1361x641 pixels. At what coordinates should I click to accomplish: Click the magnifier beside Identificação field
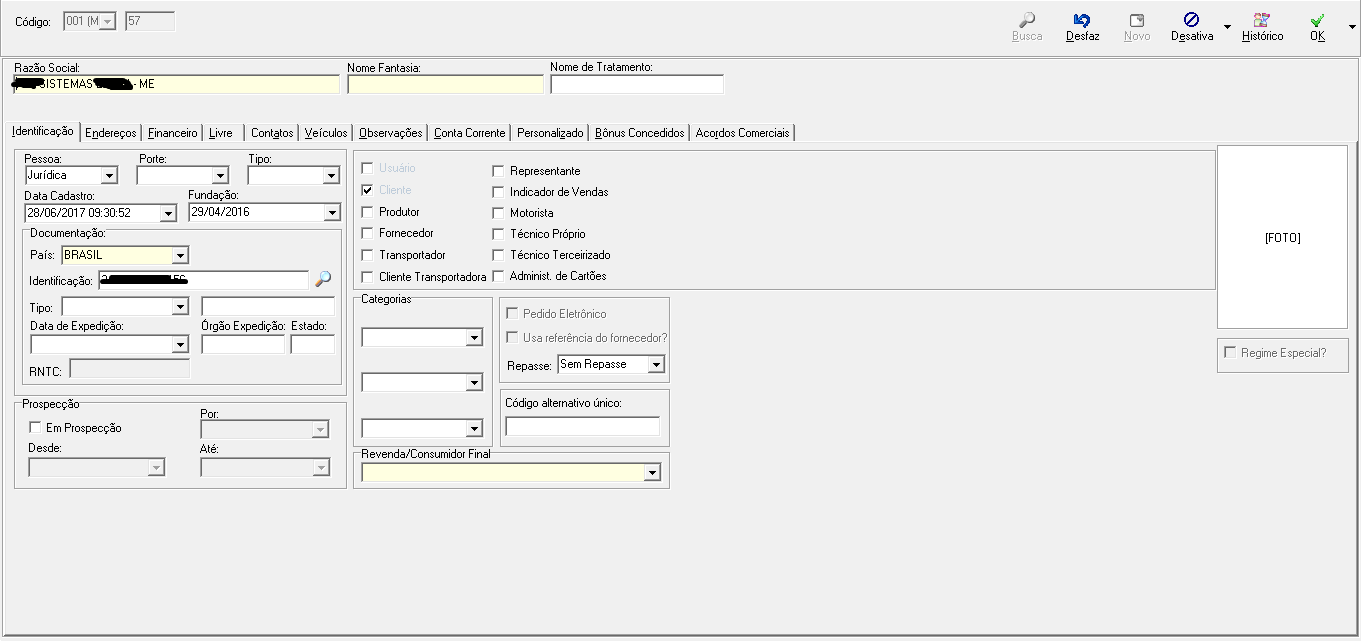tap(322, 280)
